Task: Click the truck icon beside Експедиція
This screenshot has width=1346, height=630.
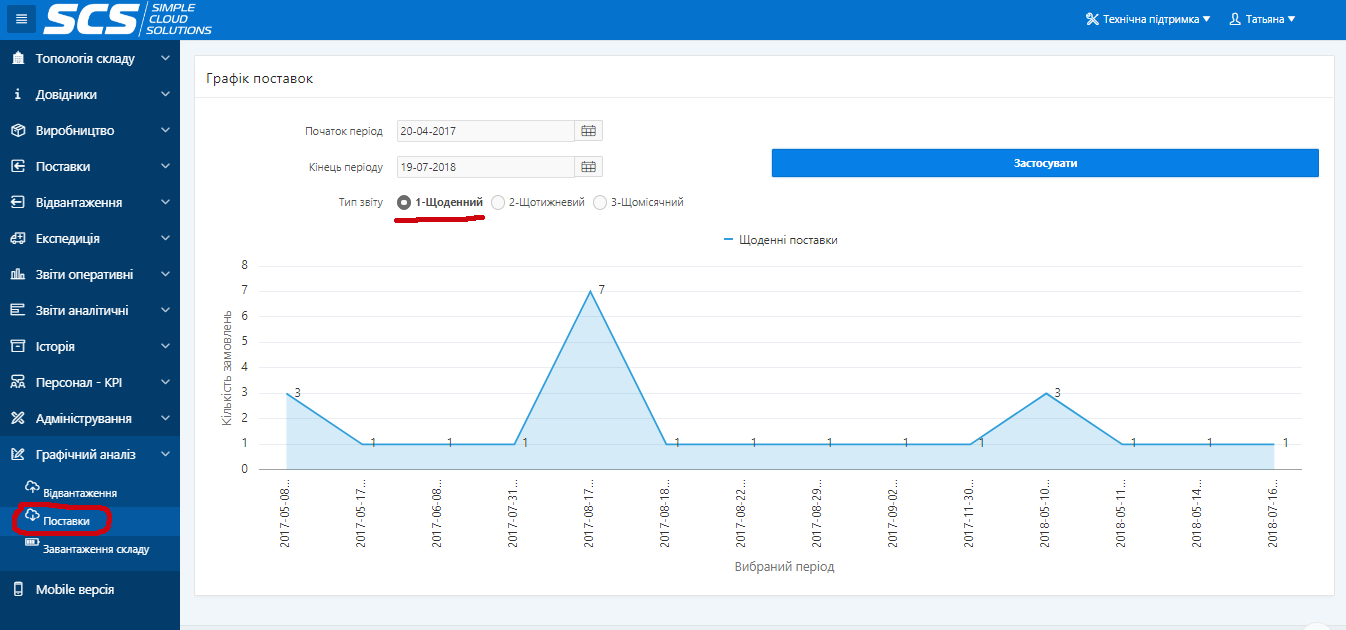Action: pos(17,239)
